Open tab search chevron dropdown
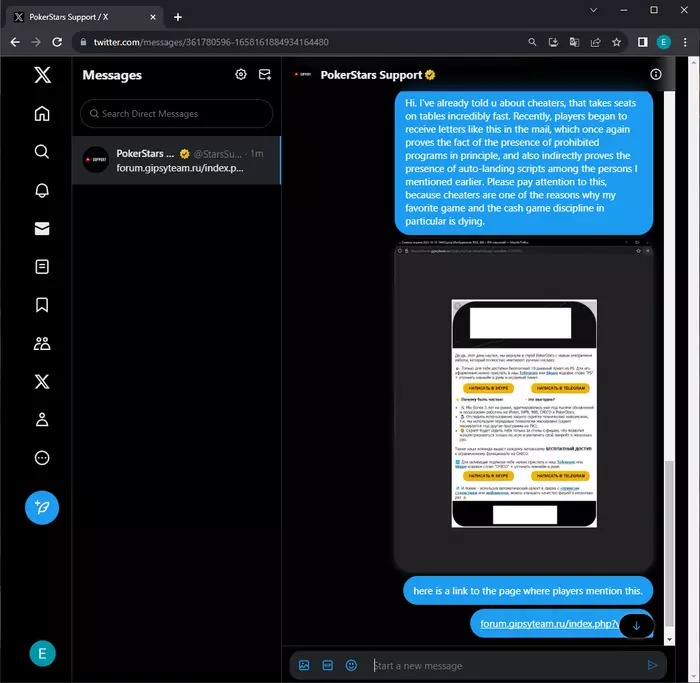The width and height of the screenshot is (700, 683). click(x=593, y=10)
